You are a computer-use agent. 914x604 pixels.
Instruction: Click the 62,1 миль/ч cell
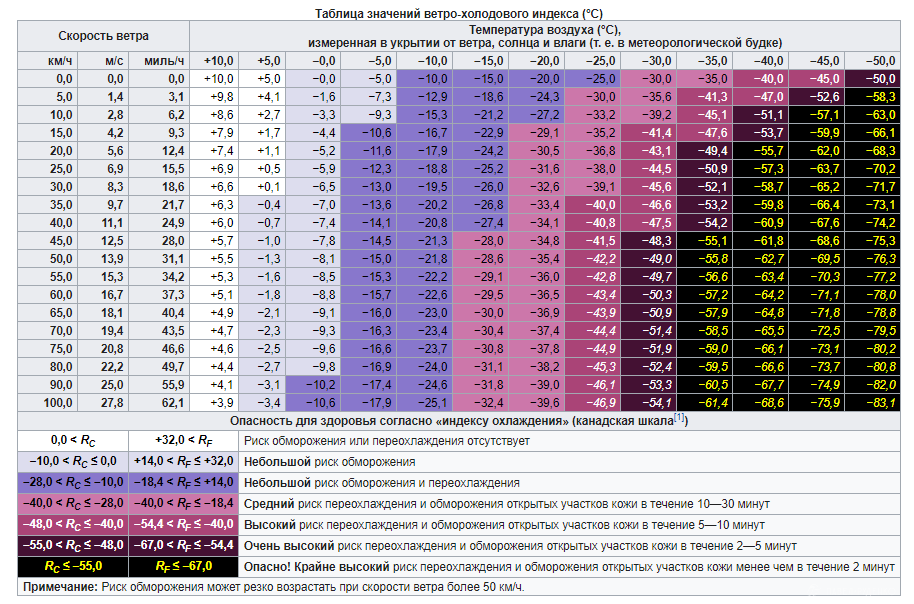(167, 402)
